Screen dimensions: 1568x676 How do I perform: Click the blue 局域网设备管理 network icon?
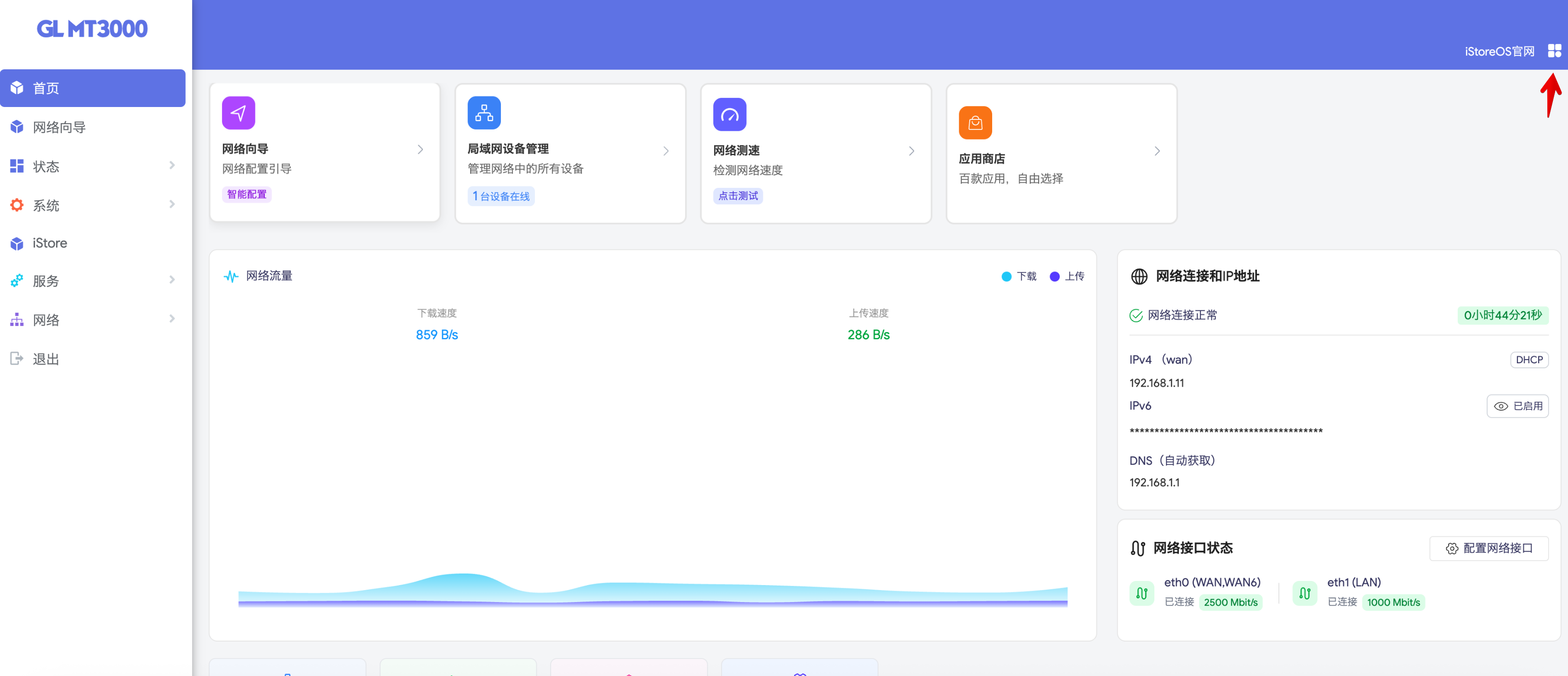[484, 113]
